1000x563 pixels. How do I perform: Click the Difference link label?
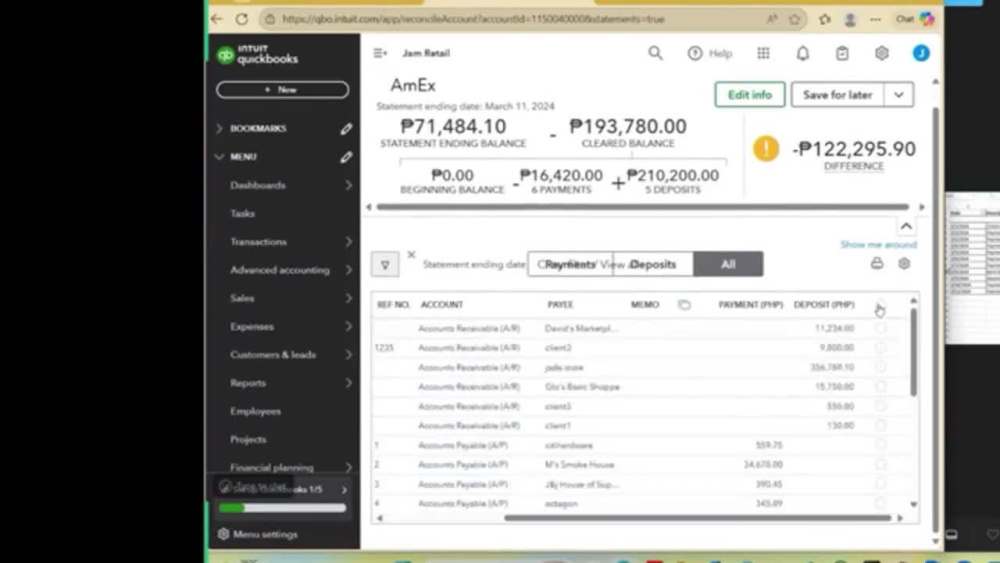click(853, 166)
